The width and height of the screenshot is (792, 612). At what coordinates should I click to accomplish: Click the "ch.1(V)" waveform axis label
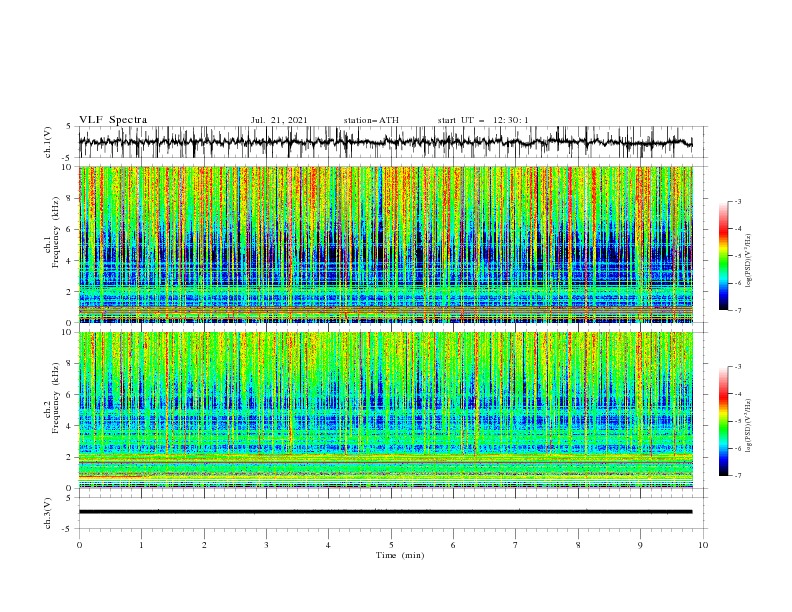point(48,142)
